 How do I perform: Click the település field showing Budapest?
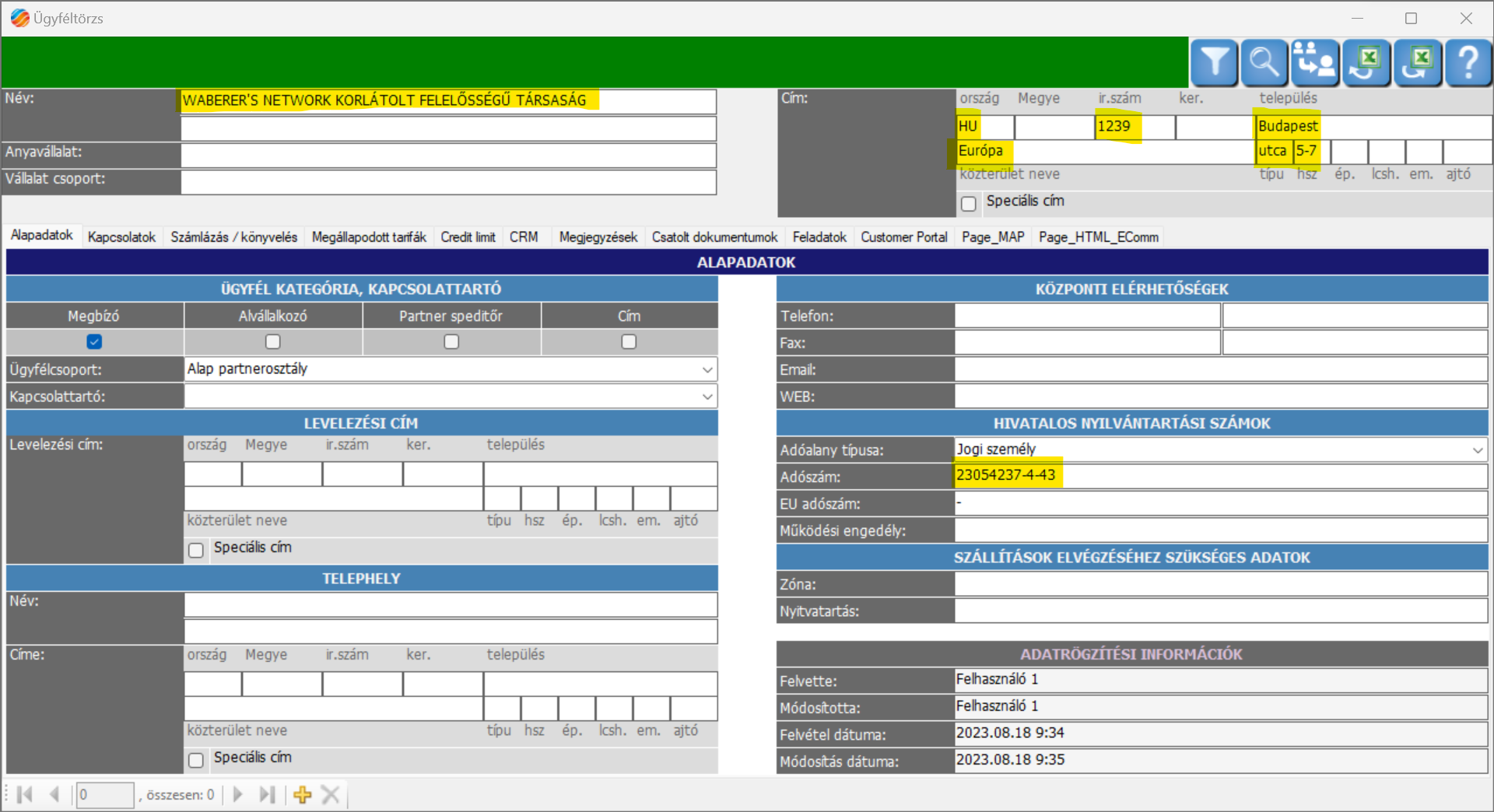1373,126
